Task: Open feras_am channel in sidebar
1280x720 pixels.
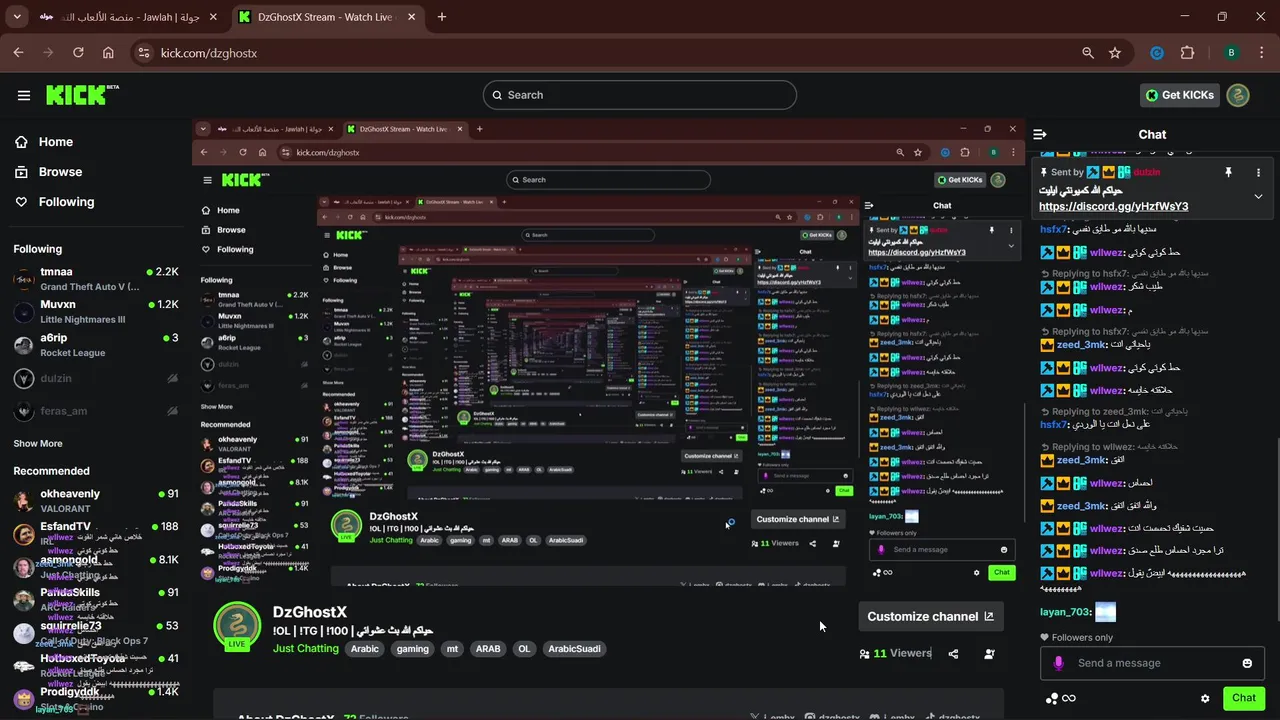Action: coord(96,411)
